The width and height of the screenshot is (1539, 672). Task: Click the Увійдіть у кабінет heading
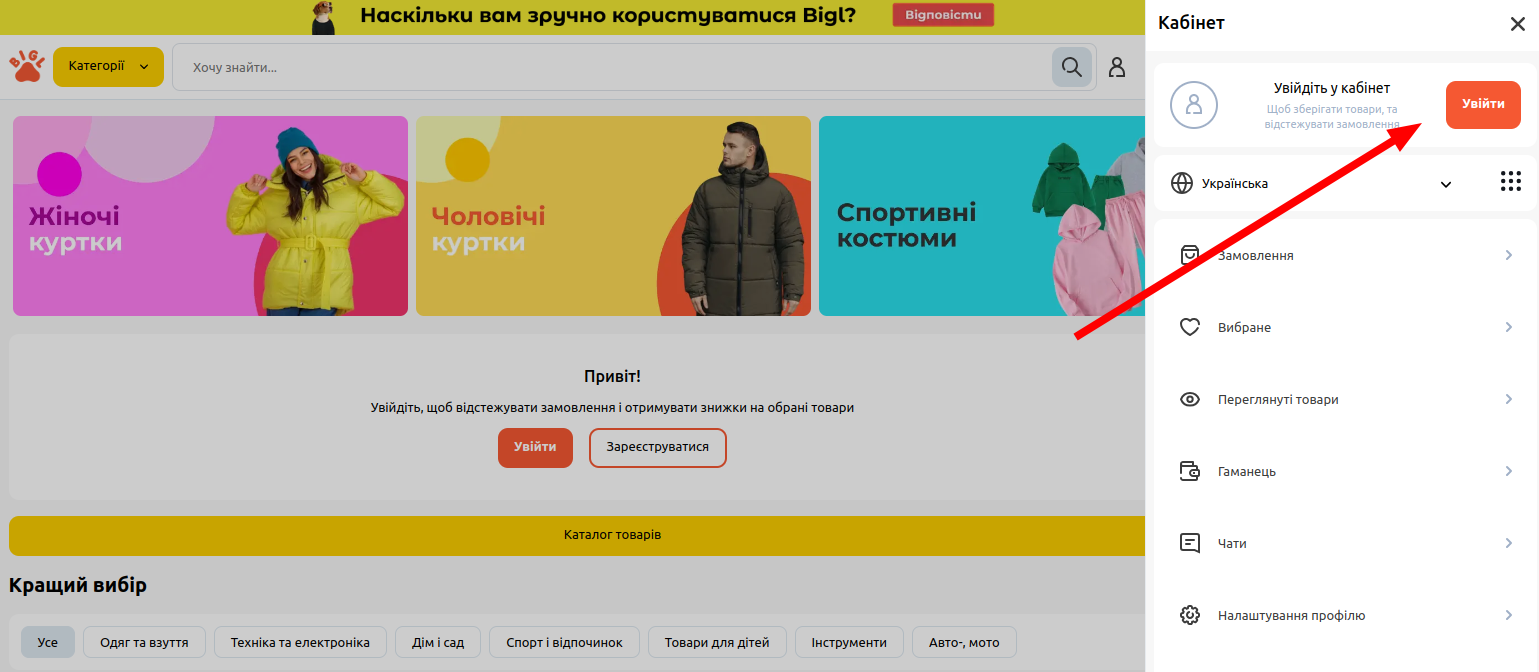[1332, 88]
